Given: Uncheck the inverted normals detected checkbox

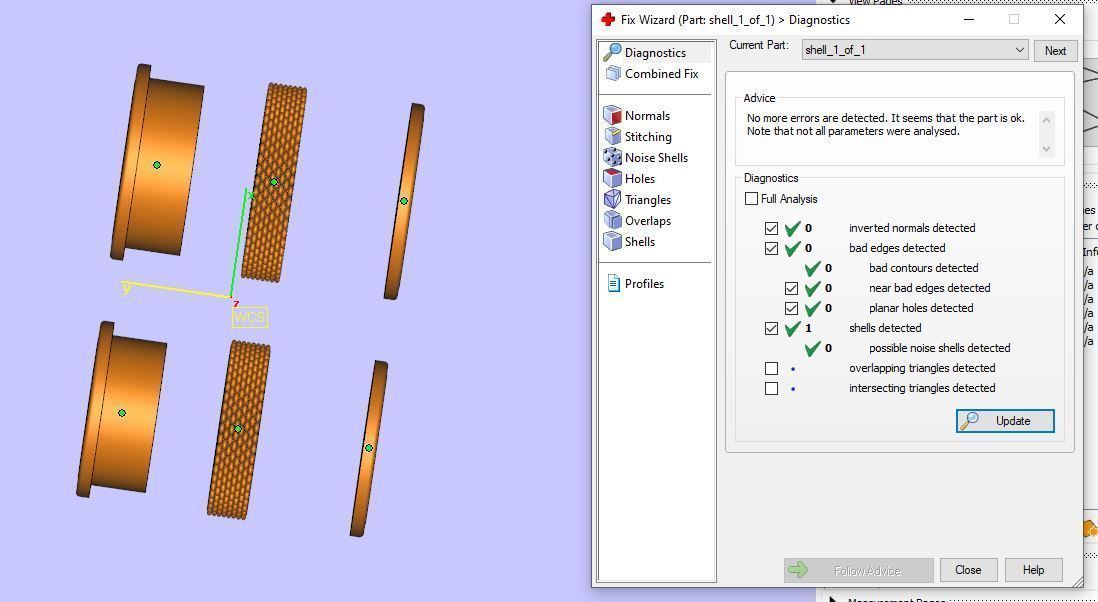Looking at the screenshot, I should 771,228.
